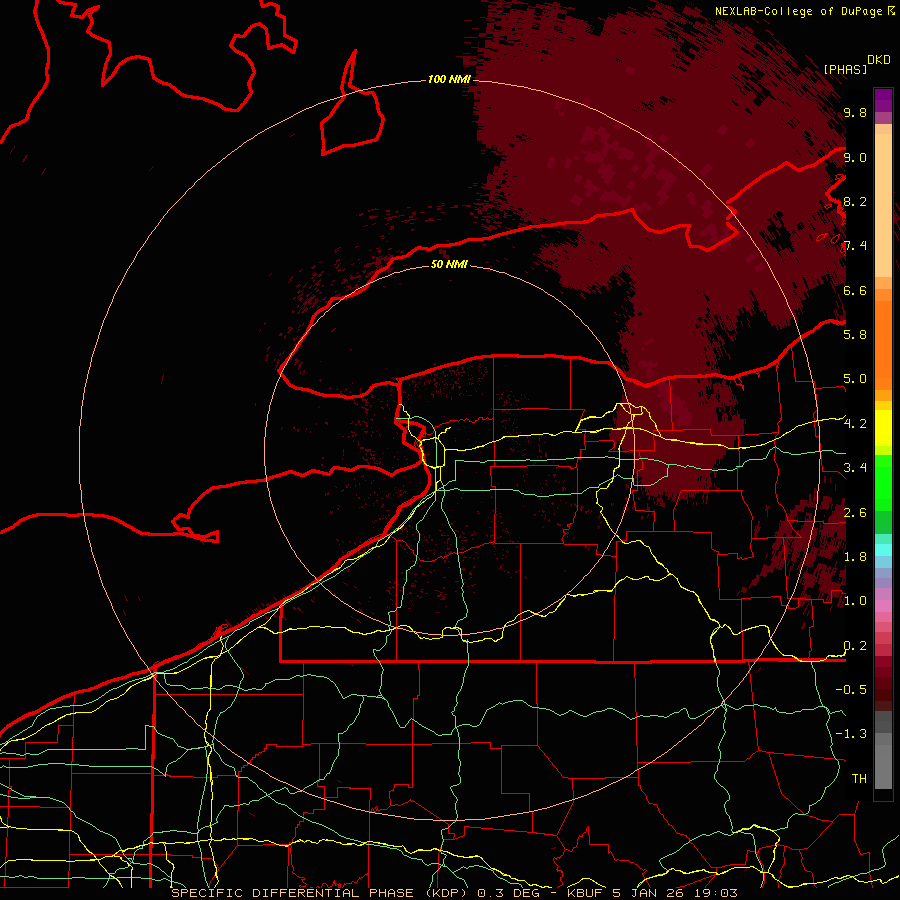Select the 1.8 scale value
Viewport: 900px width, 900px height.
click(x=855, y=556)
